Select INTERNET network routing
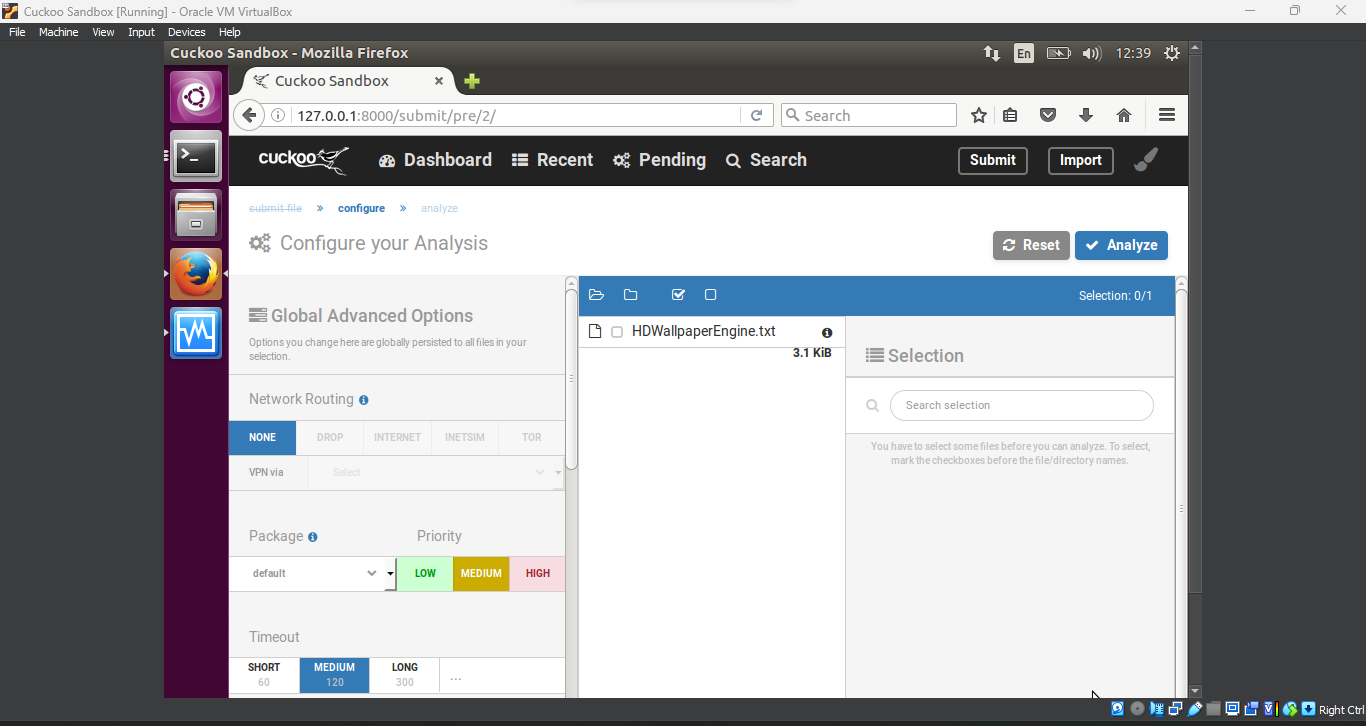 click(x=397, y=437)
